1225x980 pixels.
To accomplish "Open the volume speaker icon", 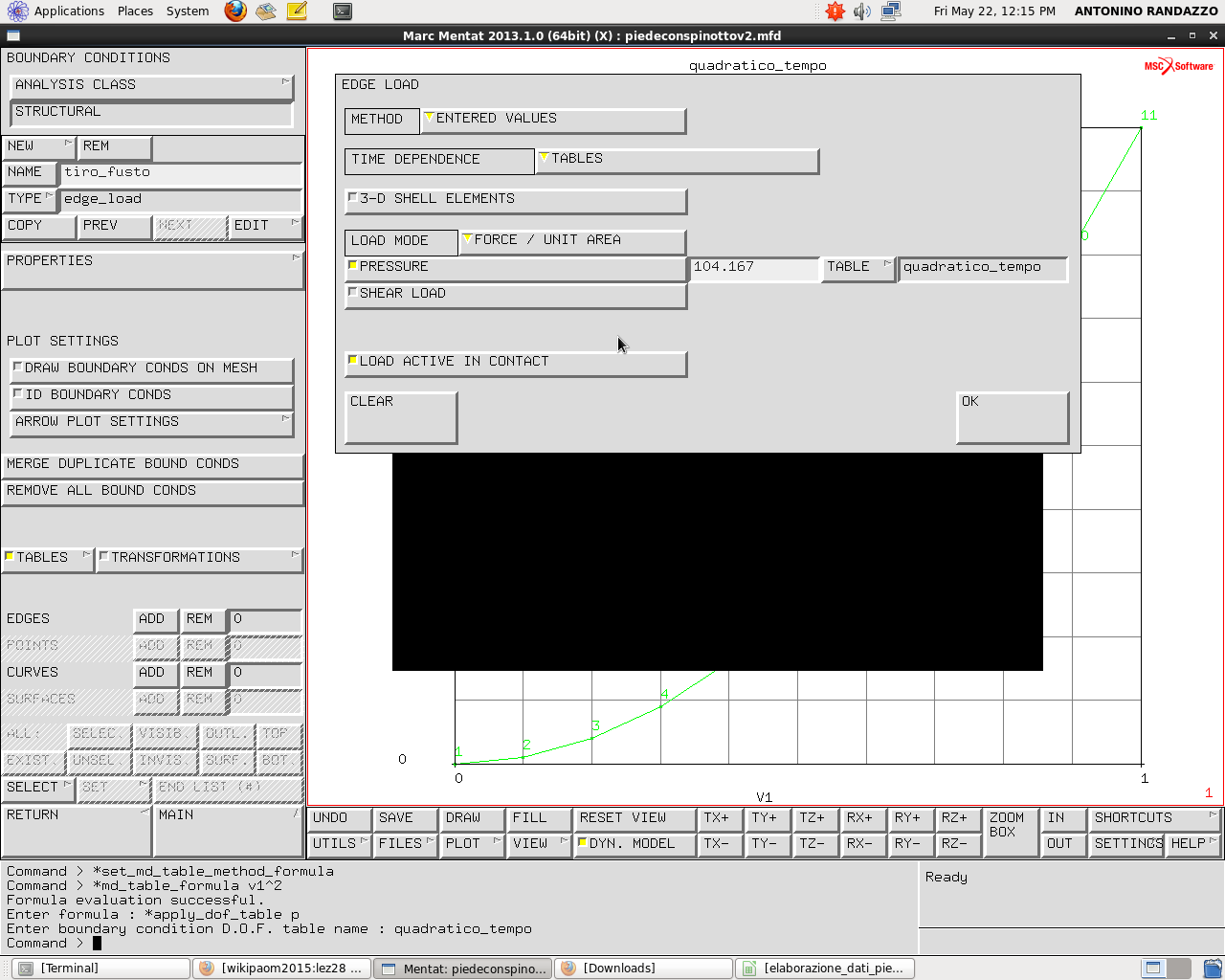I will pos(862,11).
